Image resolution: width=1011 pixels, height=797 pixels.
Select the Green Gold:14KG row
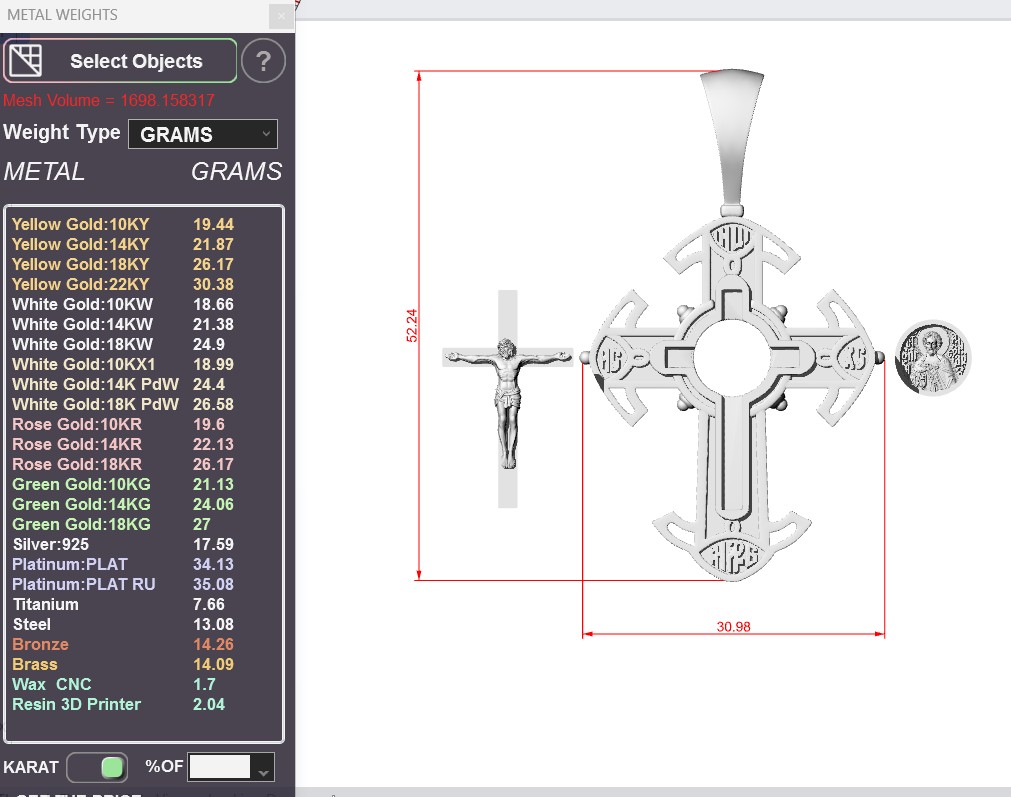coord(123,504)
